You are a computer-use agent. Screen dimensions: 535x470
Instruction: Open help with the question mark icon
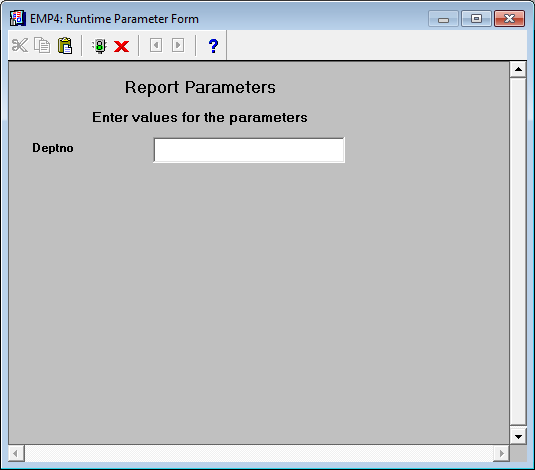click(x=213, y=46)
